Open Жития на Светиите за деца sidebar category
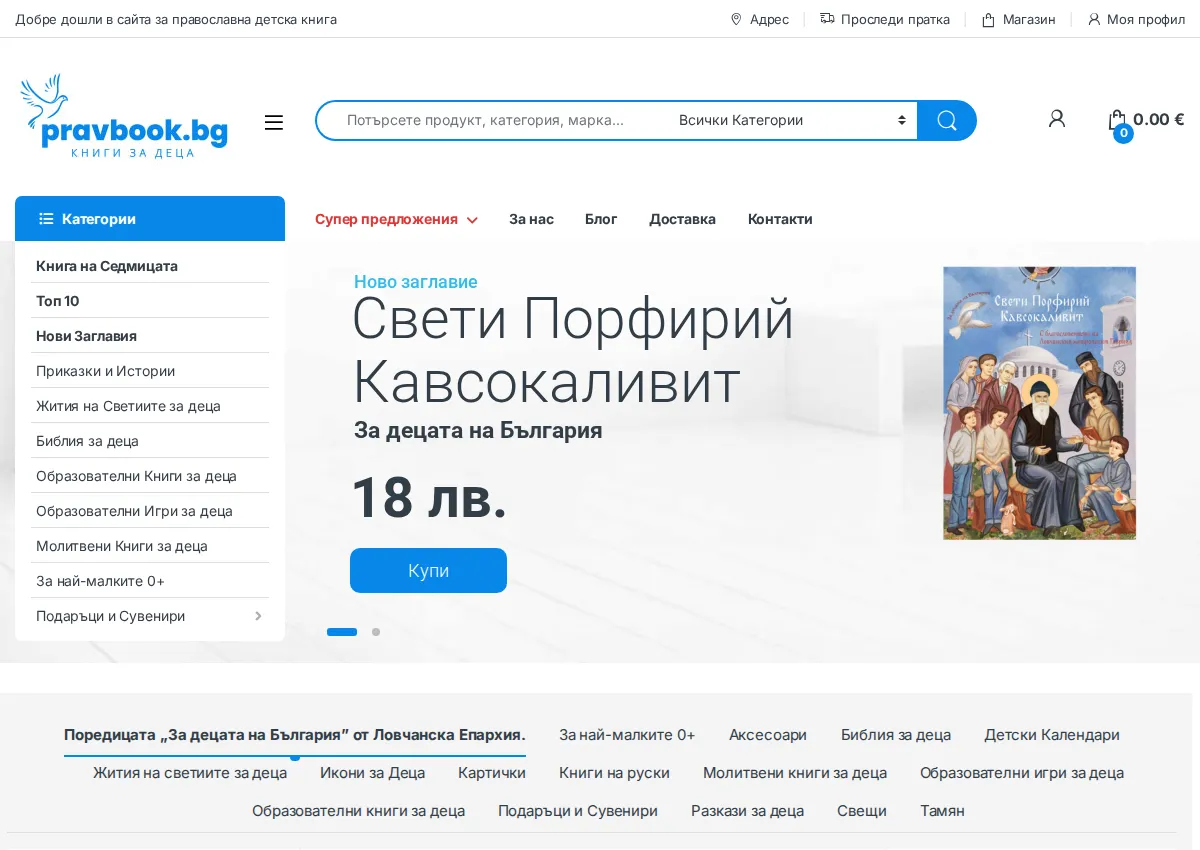 (128, 406)
